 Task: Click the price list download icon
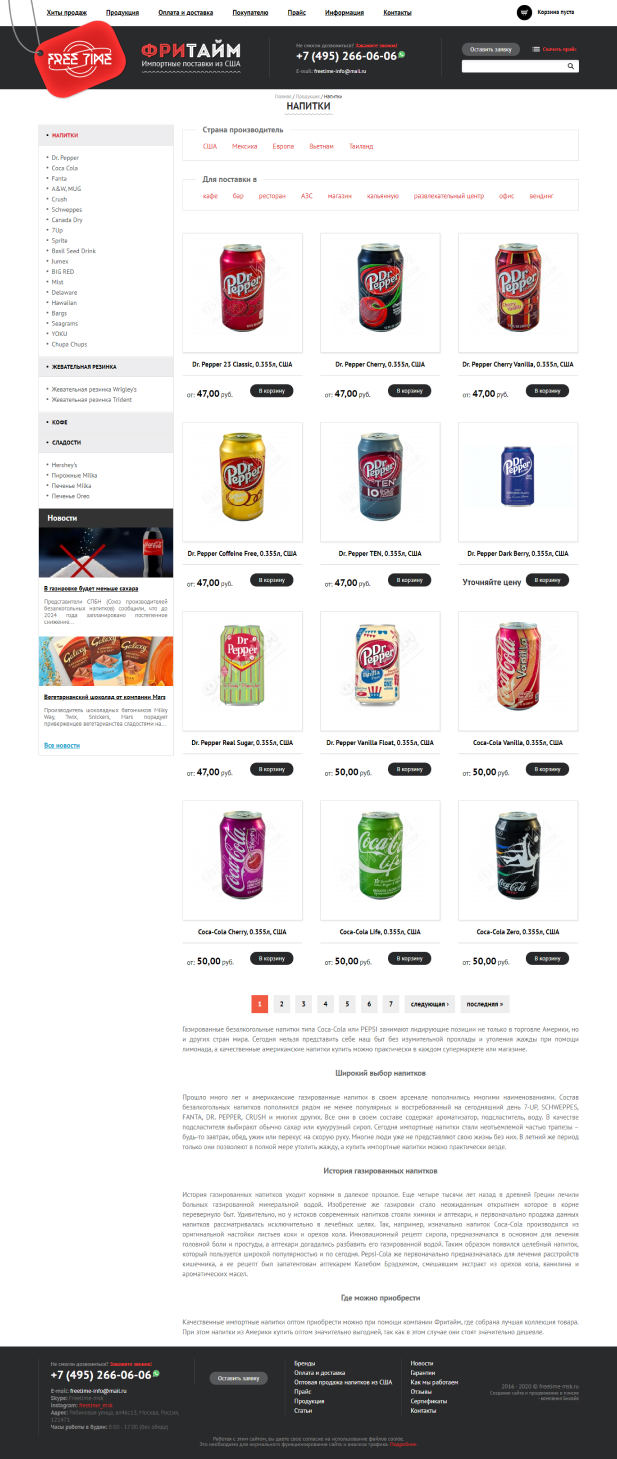point(536,48)
